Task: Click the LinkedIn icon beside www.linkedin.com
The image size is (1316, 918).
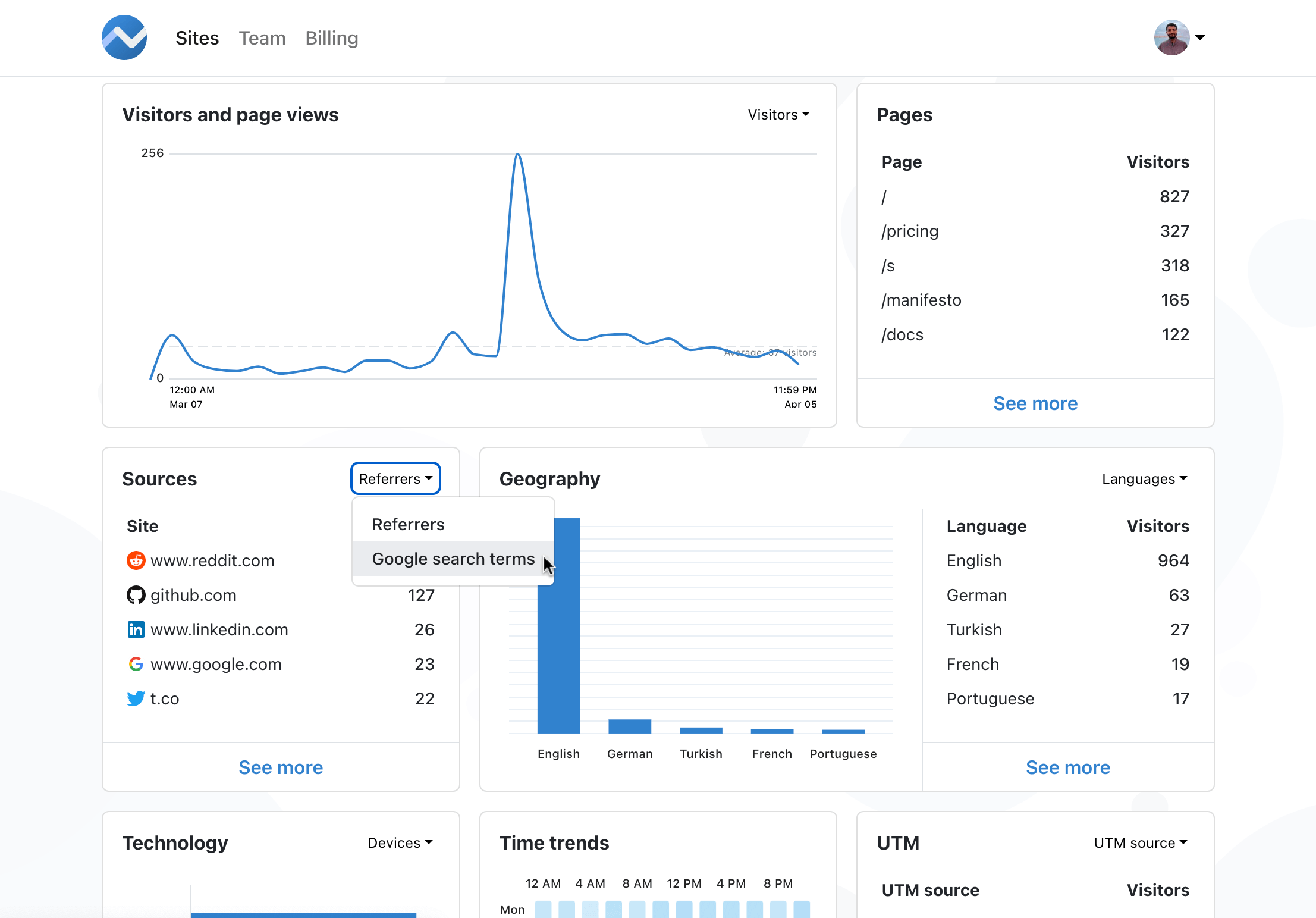Action: pos(136,629)
